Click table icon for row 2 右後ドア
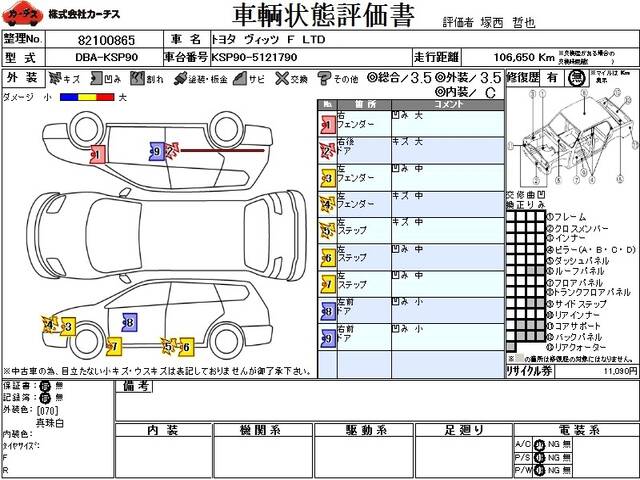 click(328, 151)
